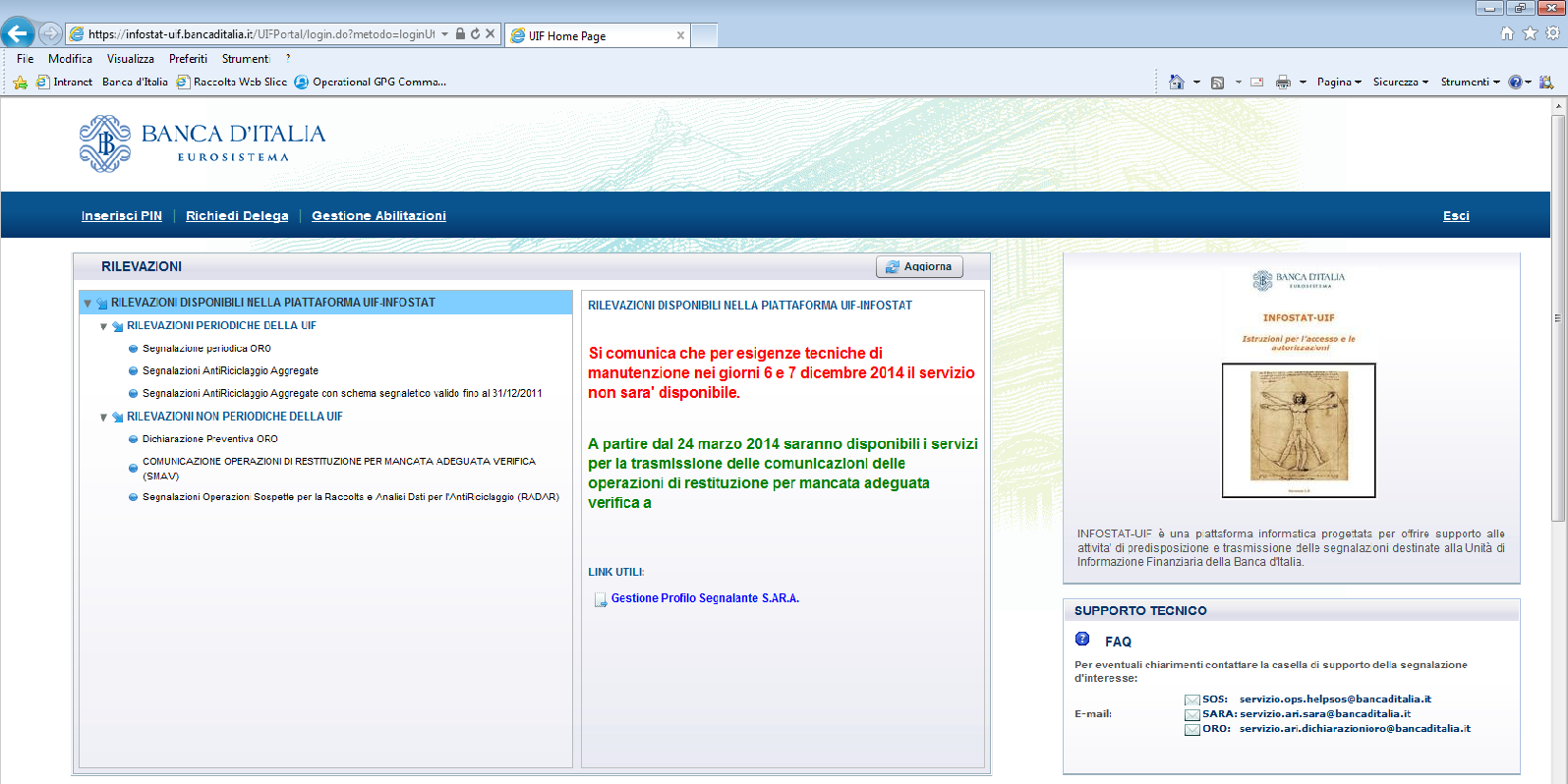Click the Aggiorna refresh button
The image size is (1568, 784).
click(919, 266)
